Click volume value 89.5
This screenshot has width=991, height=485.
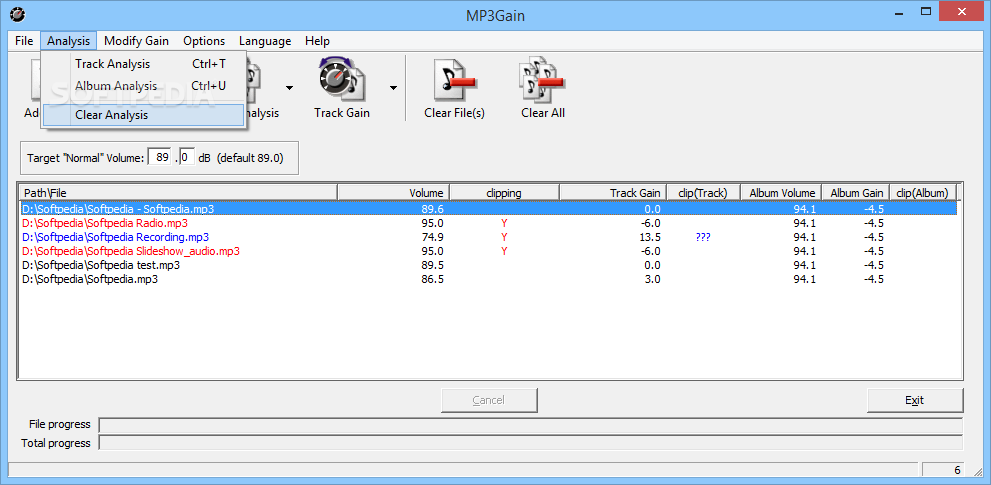tap(432, 265)
